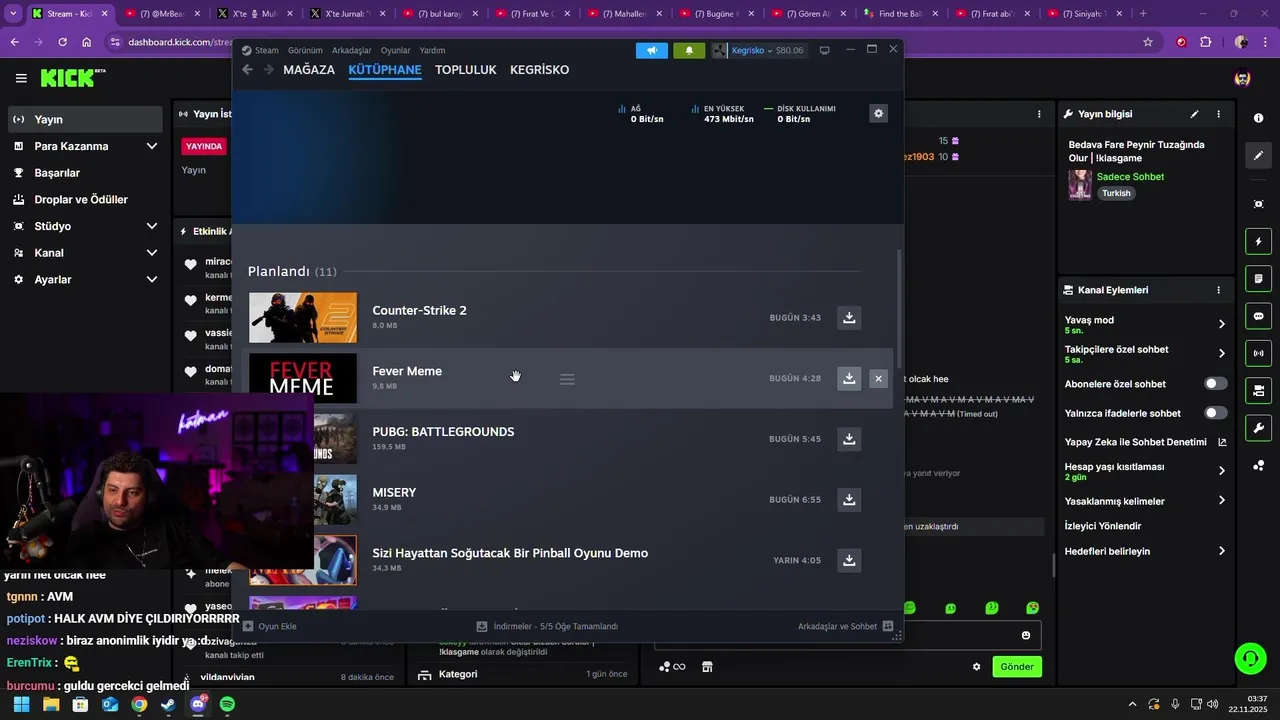Grab the Fever Meme reorder handle
The image size is (1280, 720).
point(567,379)
